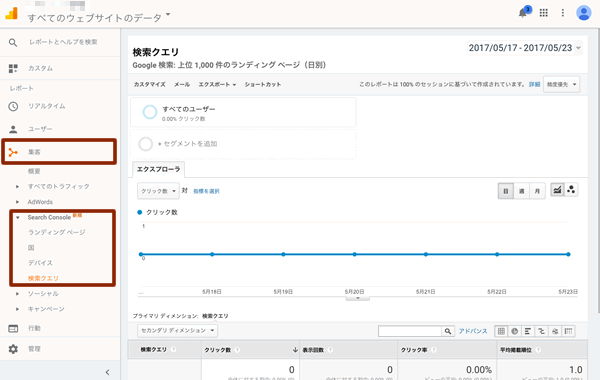
Task: Click the Google Analytics logo
Action: click(x=11, y=13)
